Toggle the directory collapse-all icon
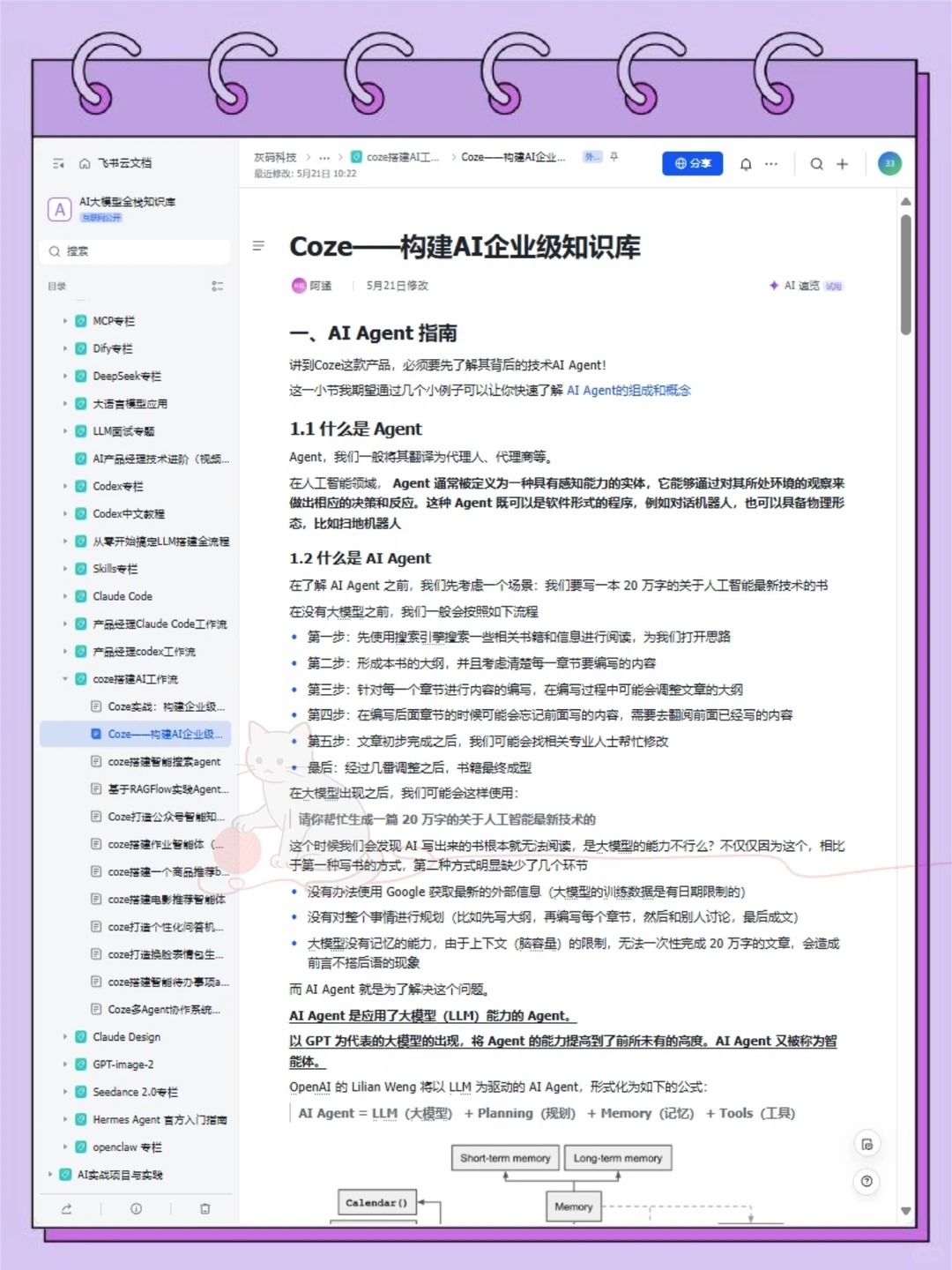This screenshot has width=952, height=1270. coord(217,286)
